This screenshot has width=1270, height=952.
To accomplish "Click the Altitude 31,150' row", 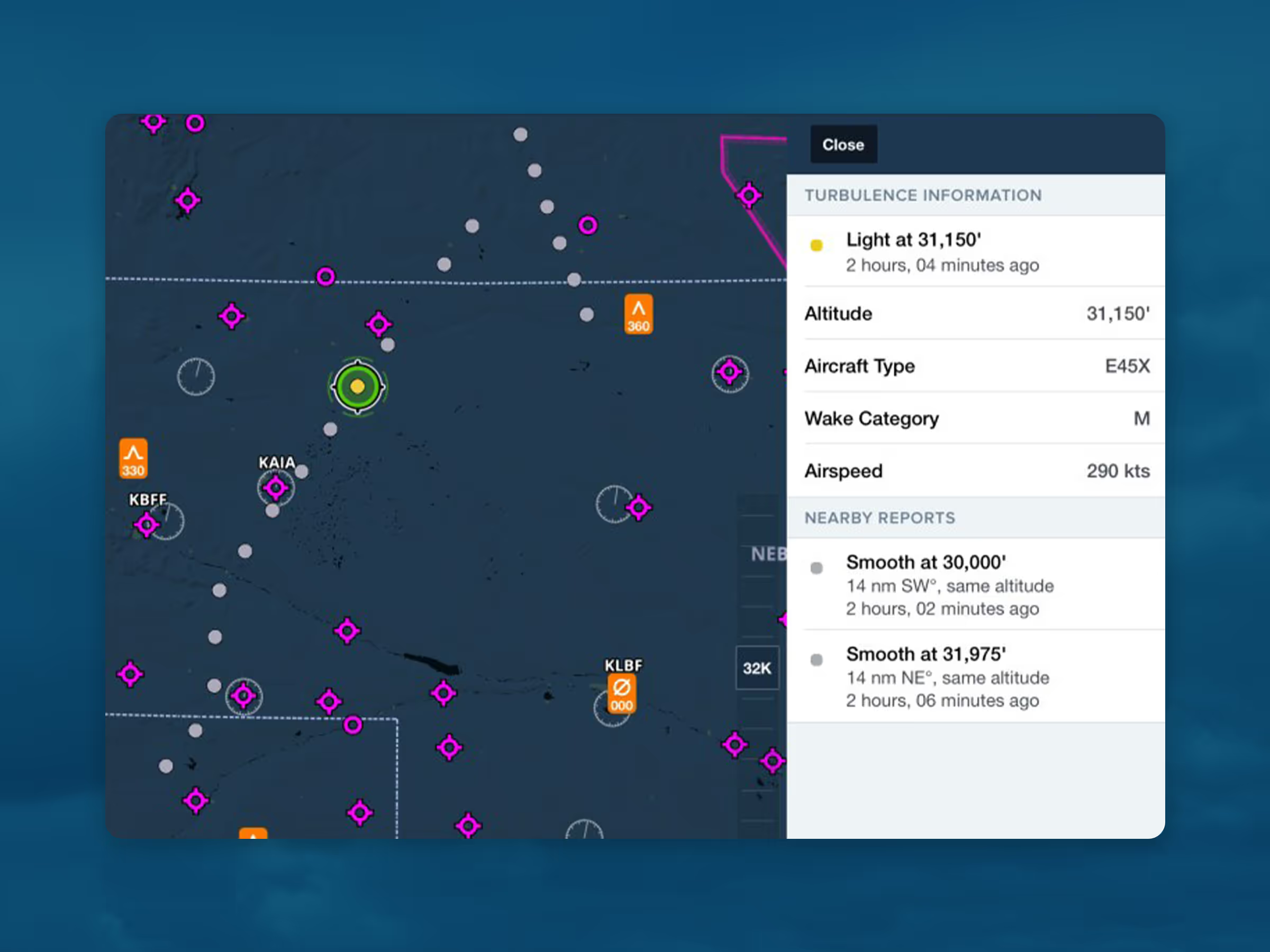I will coord(976,313).
